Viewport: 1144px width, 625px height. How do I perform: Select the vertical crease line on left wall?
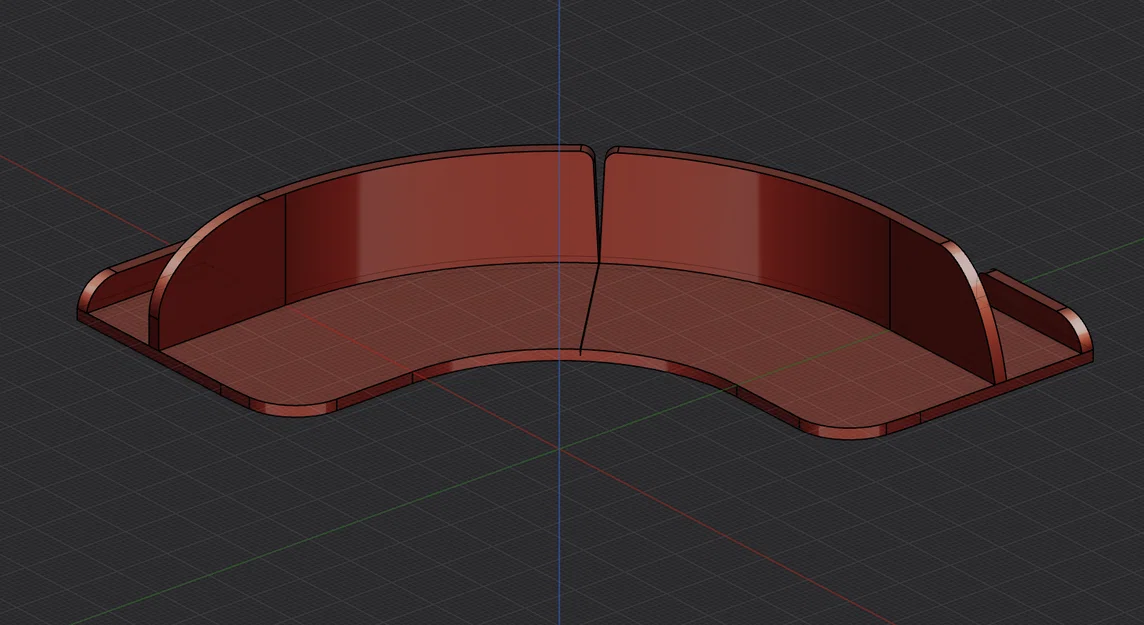(x=285, y=249)
